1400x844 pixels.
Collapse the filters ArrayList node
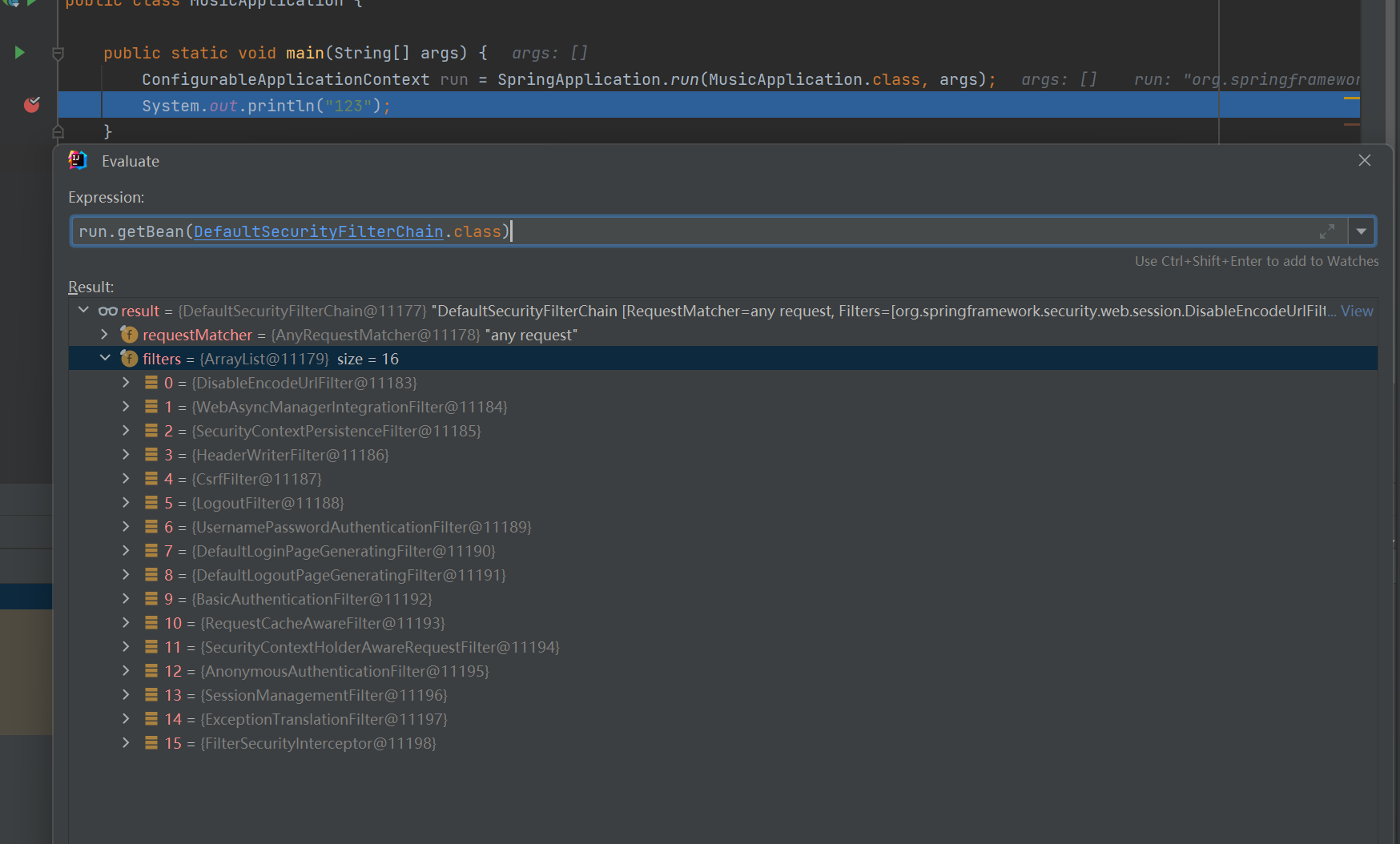104,358
